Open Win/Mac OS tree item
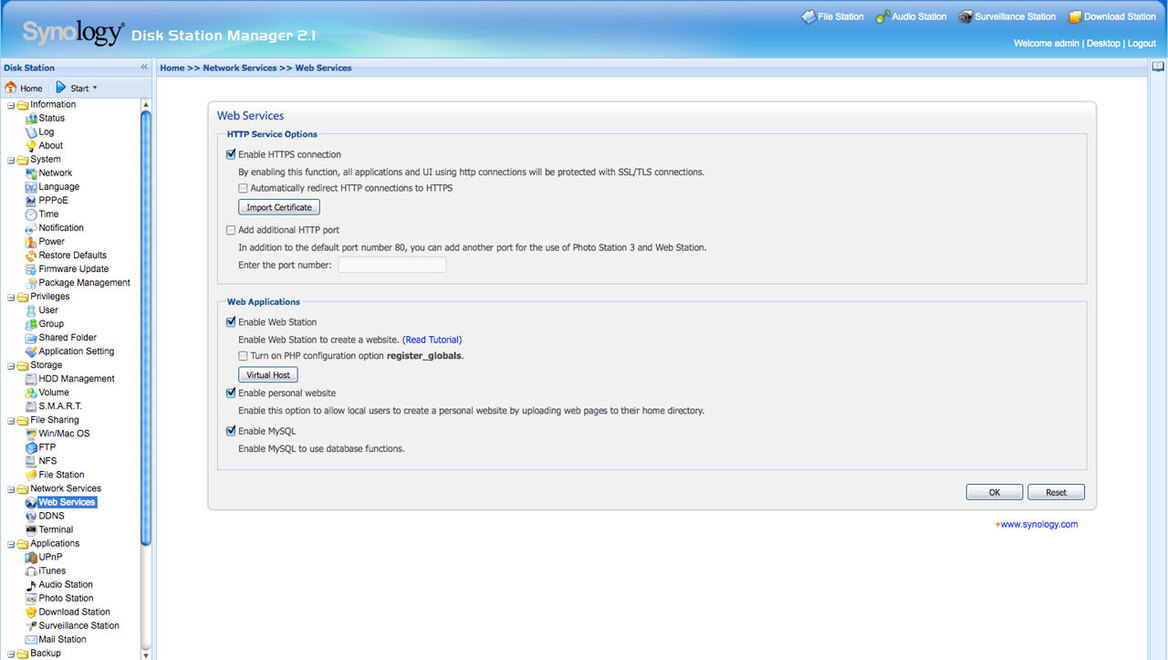Viewport: 1168px width, 660px height. 63,434
